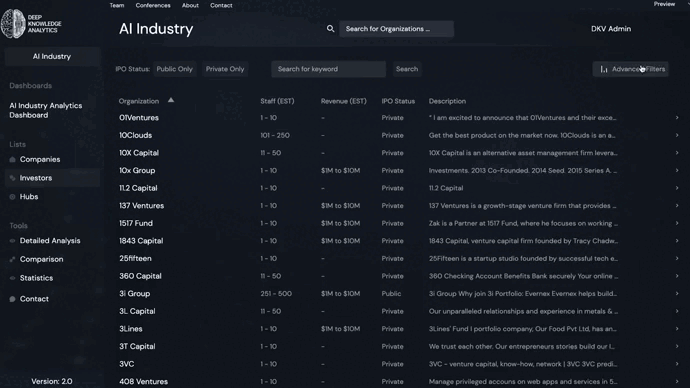The height and width of the screenshot is (388, 690).
Task: Expand the 3VC row chevron
Action: [677, 364]
